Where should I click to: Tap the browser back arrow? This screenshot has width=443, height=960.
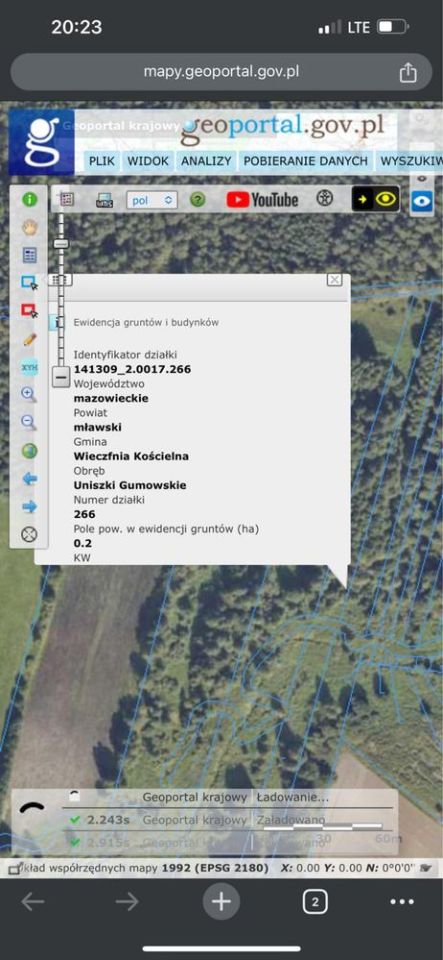click(33, 901)
